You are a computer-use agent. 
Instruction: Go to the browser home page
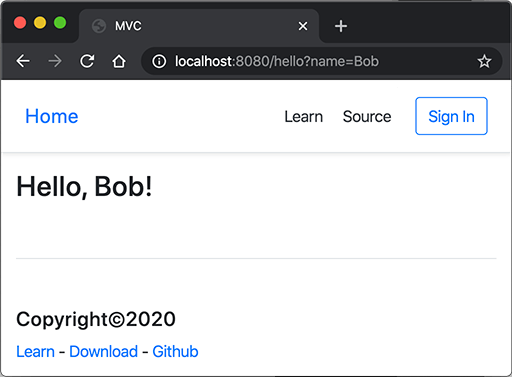coord(119,61)
